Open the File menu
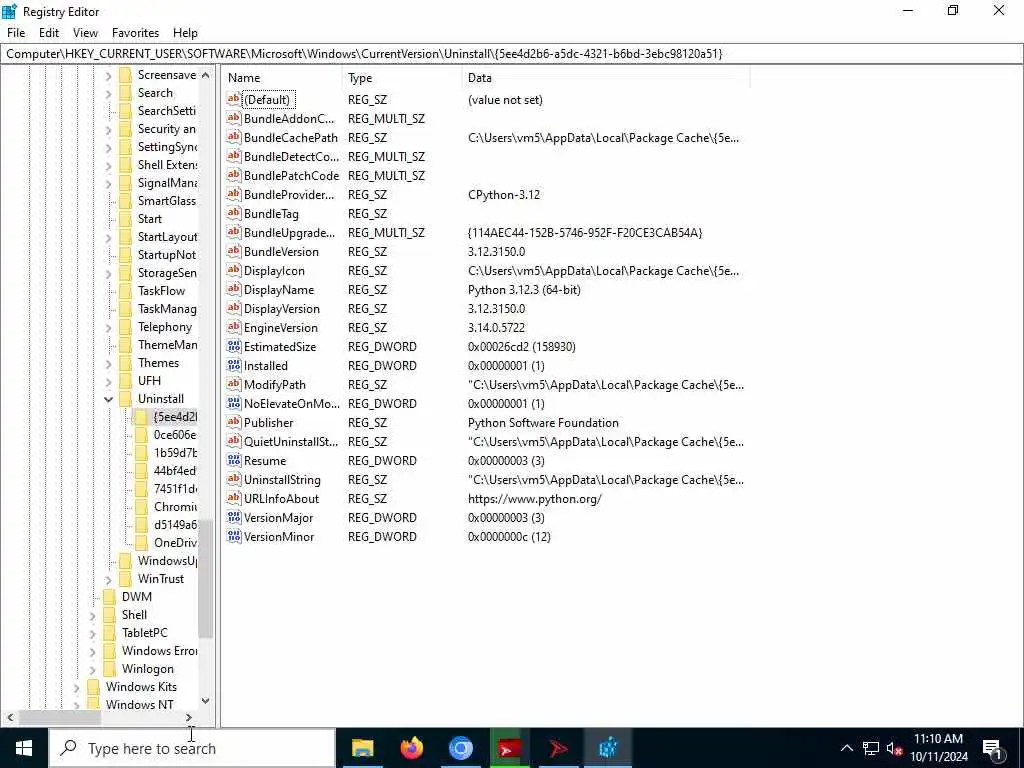The width and height of the screenshot is (1024, 768). [16, 33]
